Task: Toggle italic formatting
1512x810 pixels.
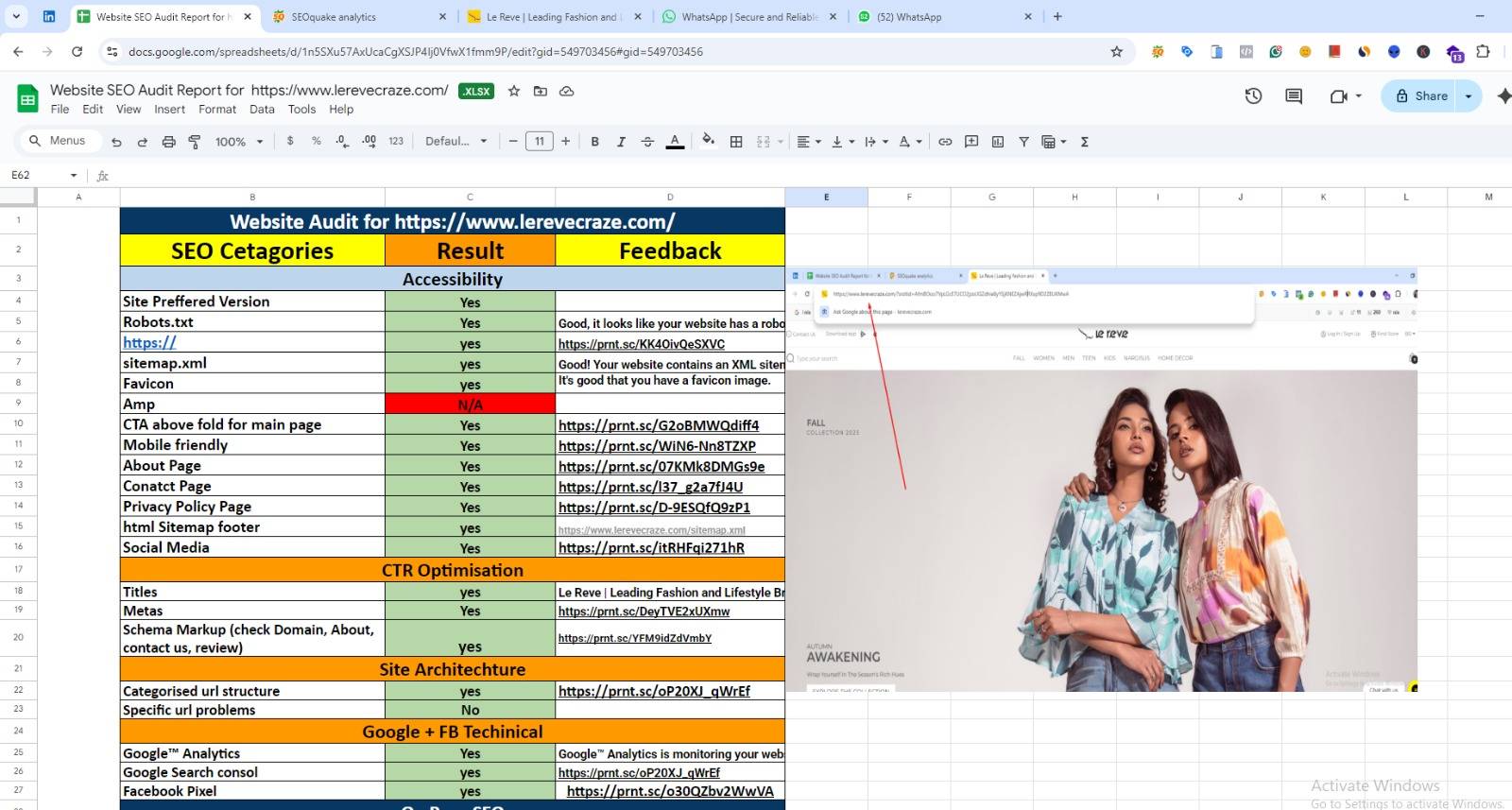Action: coord(621,142)
